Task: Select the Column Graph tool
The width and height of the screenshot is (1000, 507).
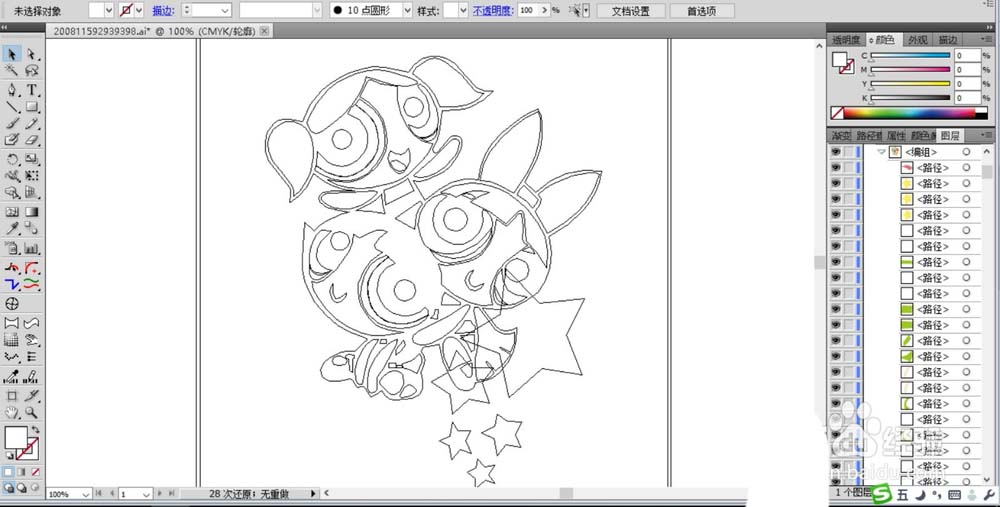Action: pyautogui.click(x=31, y=248)
